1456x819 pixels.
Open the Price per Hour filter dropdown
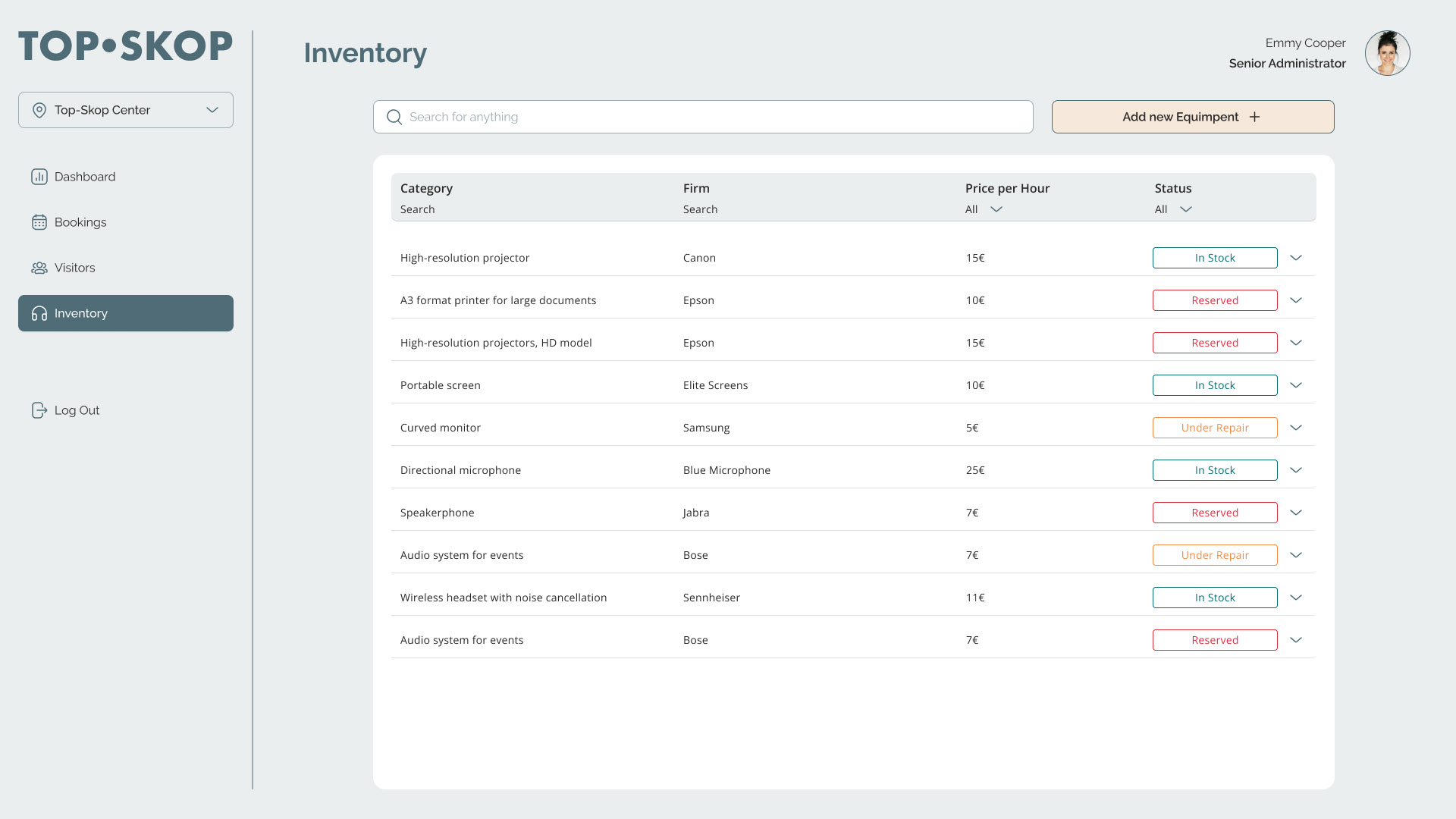[996, 209]
